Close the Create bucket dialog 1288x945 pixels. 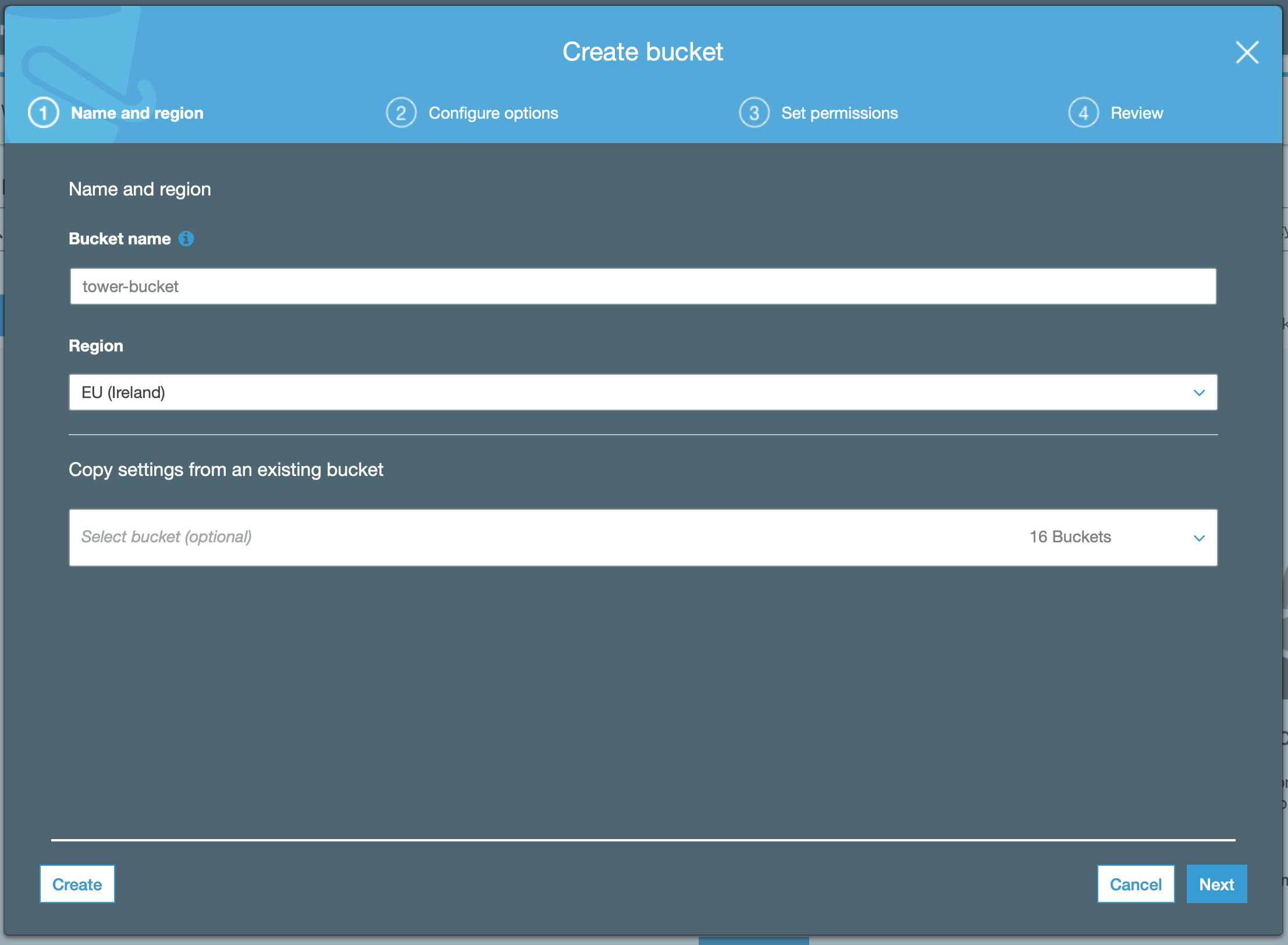click(1247, 52)
